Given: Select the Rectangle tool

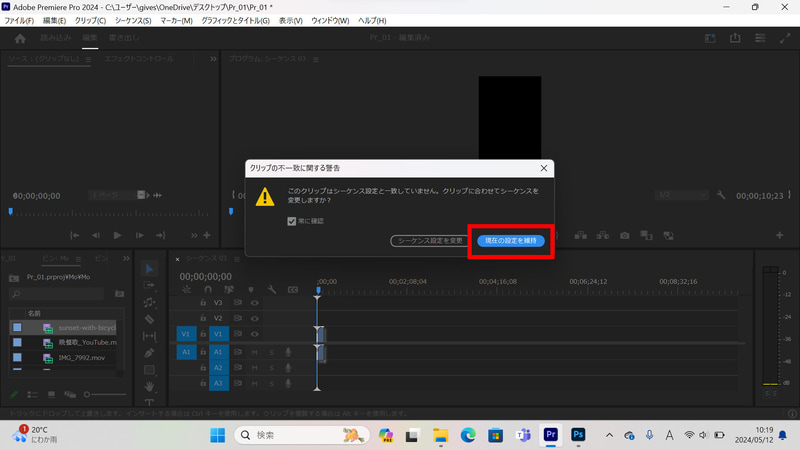Looking at the screenshot, I should coord(149,369).
